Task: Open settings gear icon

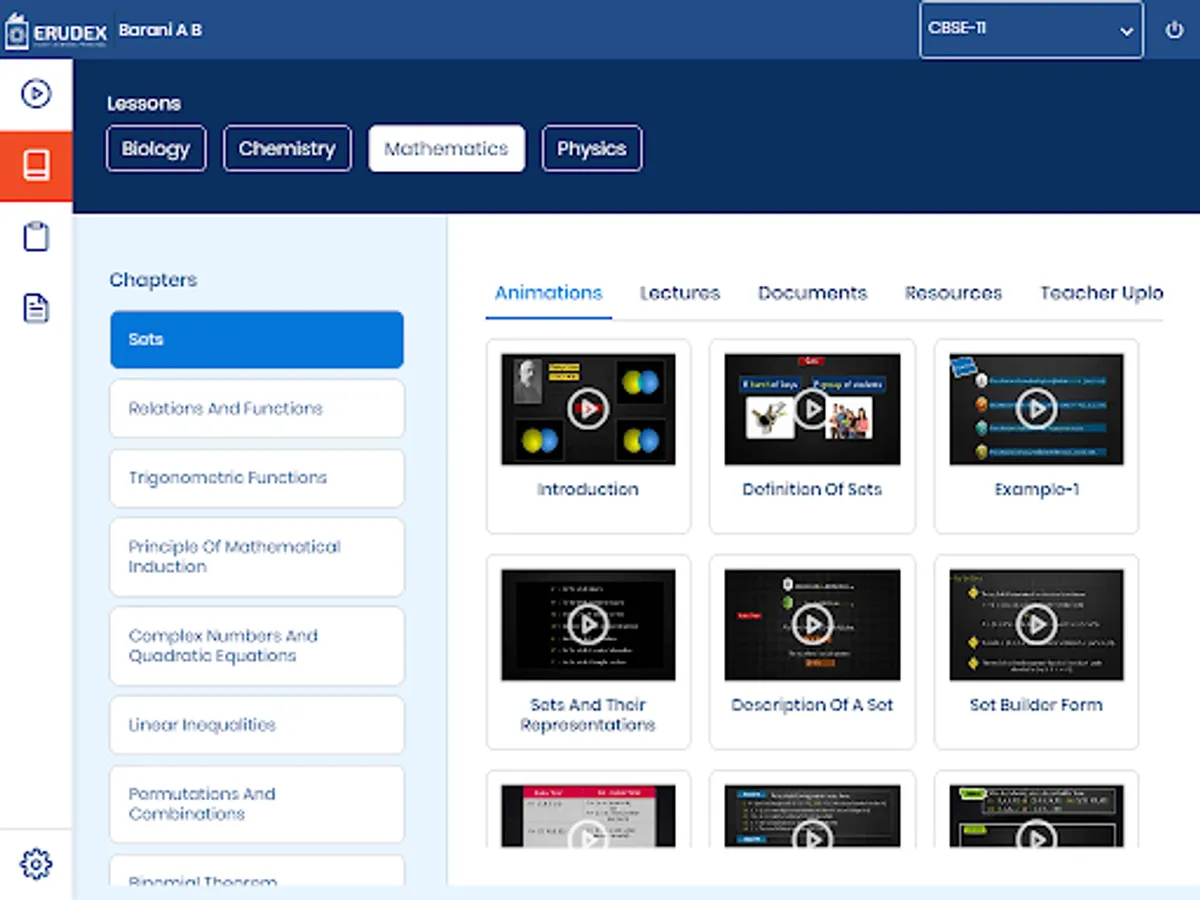Action: coord(36,863)
